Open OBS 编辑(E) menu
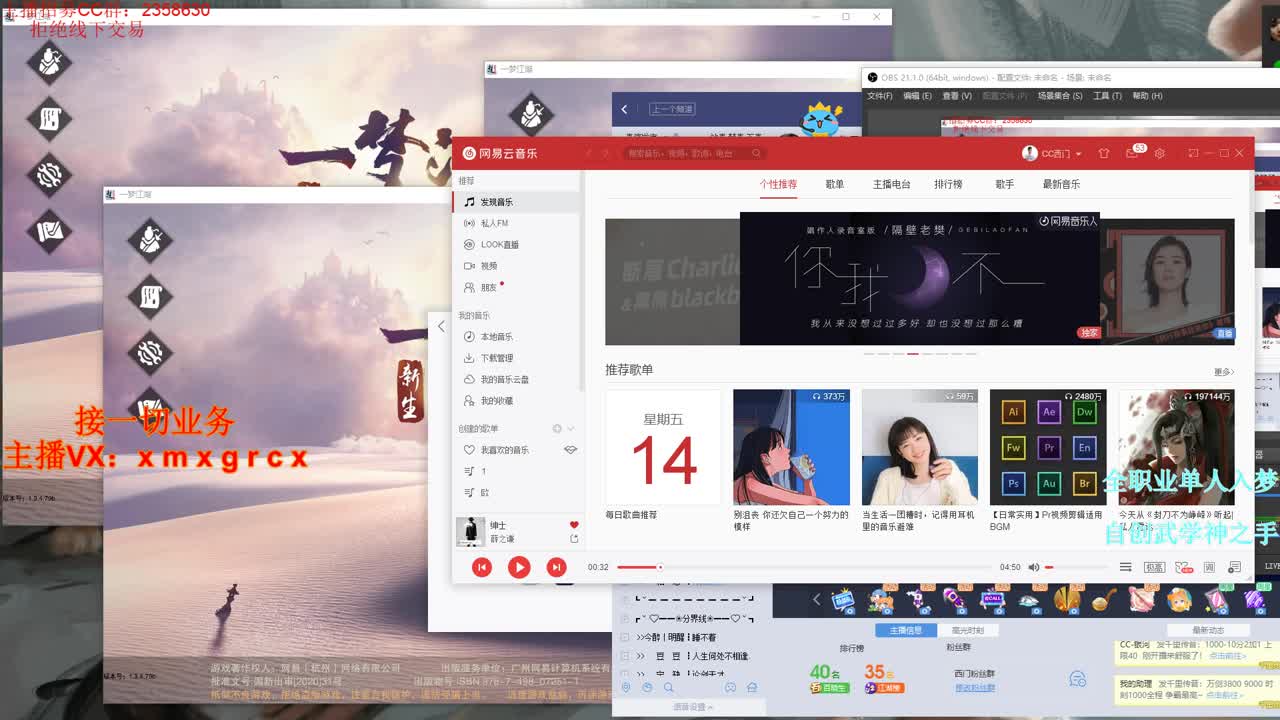This screenshot has height=720, width=1280. [x=917, y=96]
